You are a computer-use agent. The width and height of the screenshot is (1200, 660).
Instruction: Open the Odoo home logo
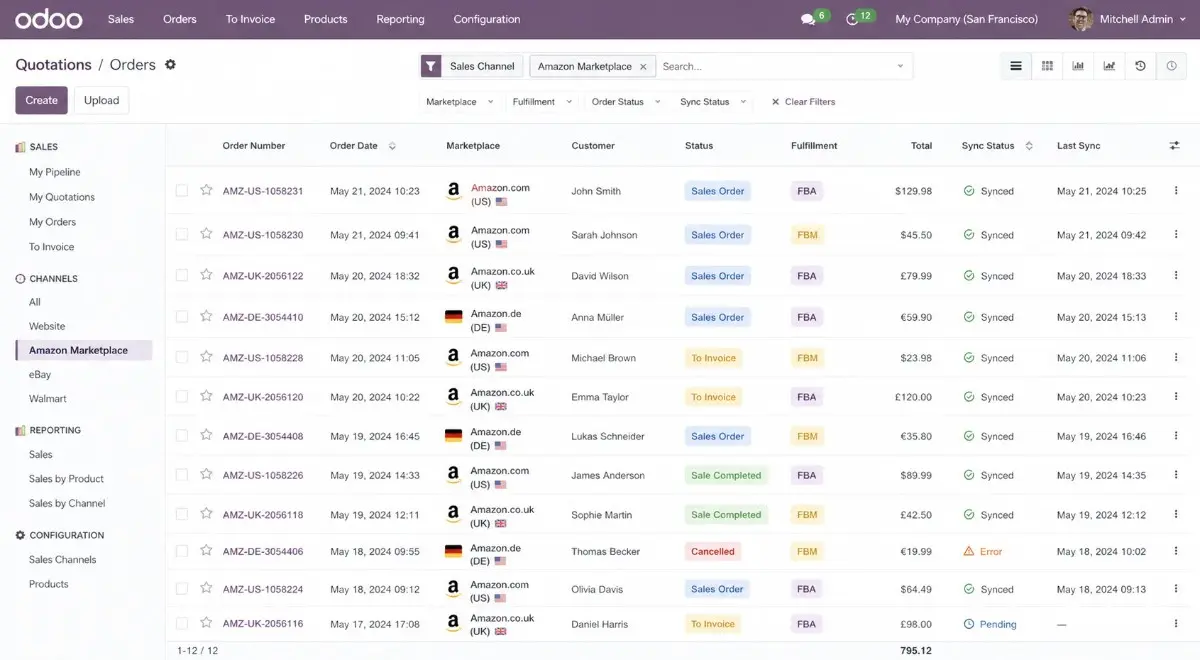[48, 19]
